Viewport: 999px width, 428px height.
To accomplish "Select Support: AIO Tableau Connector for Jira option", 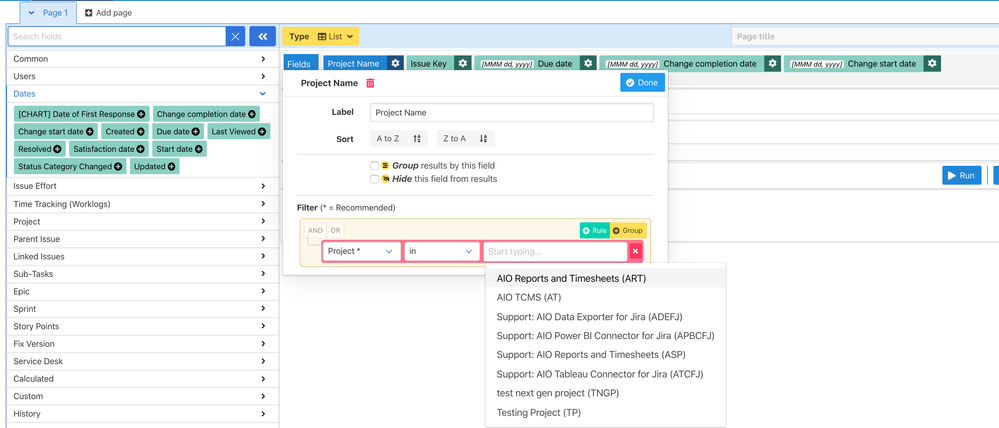I will tap(605, 374).
